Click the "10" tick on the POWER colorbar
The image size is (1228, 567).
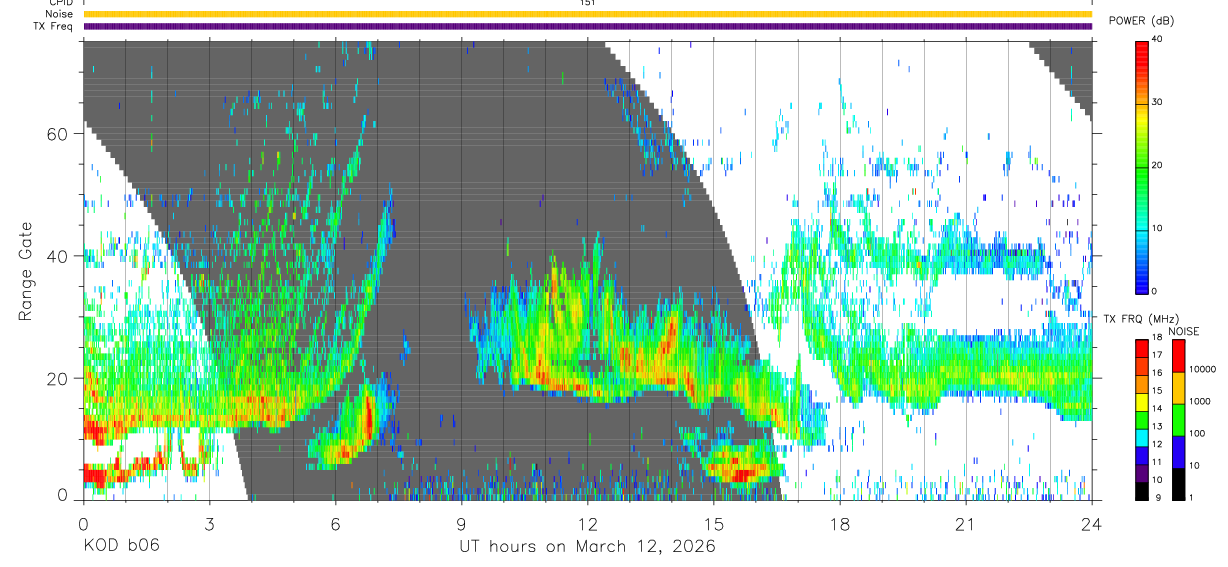(1157, 228)
